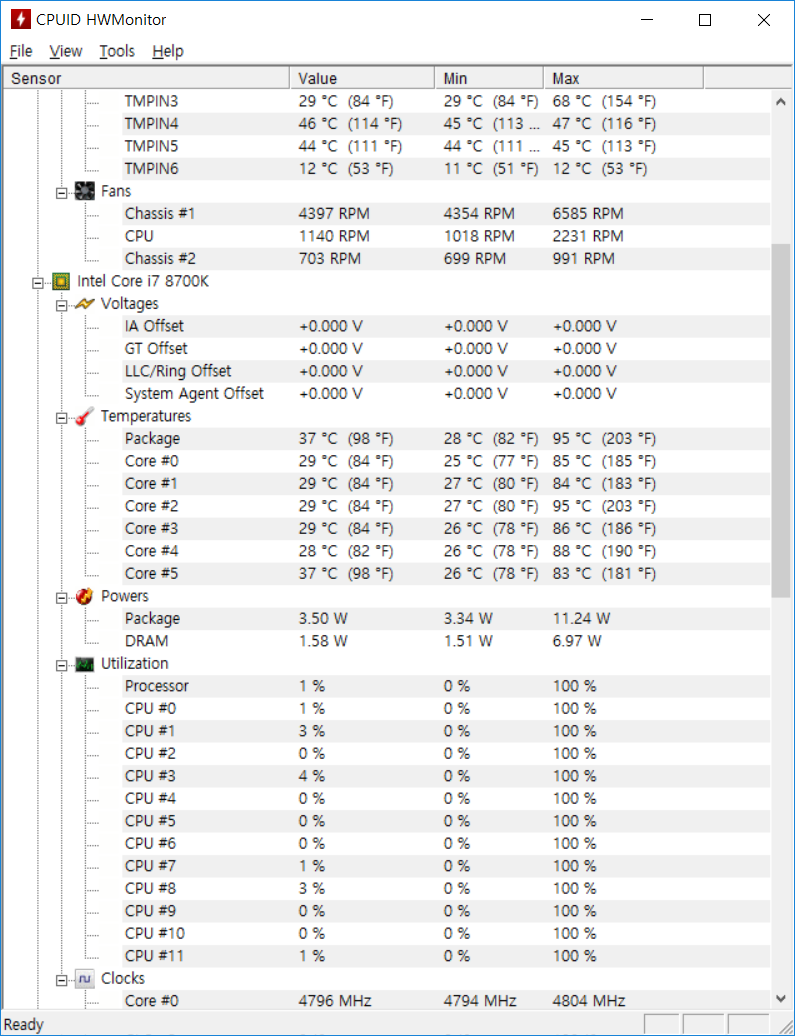Collapse the Temperatures section
The height and width of the screenshot is (1036, 795).
(61, 417)
